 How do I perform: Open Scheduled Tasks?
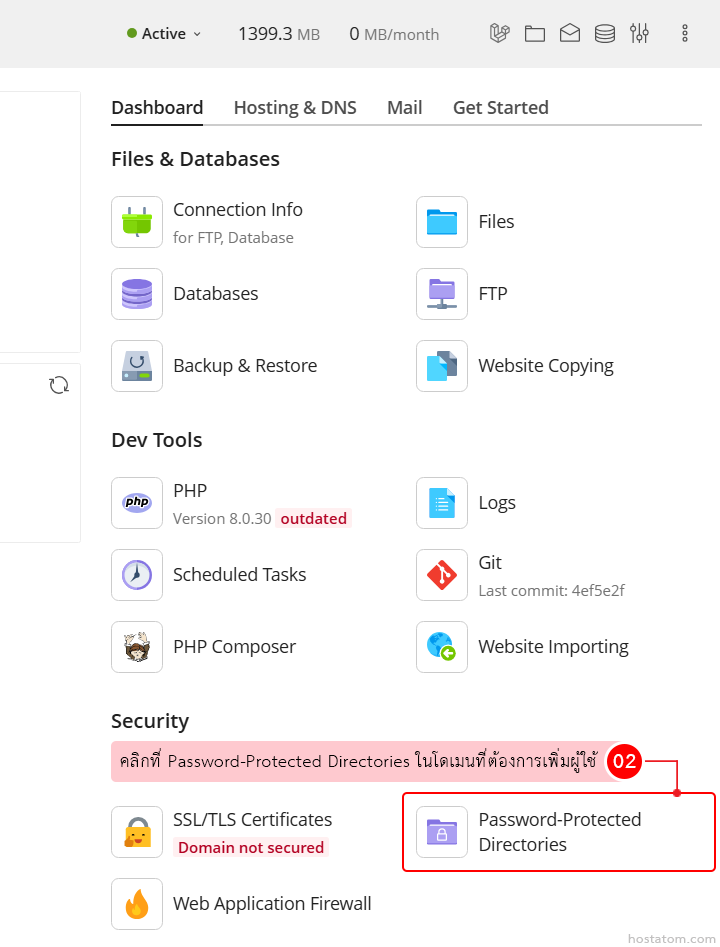pos(239,575)
